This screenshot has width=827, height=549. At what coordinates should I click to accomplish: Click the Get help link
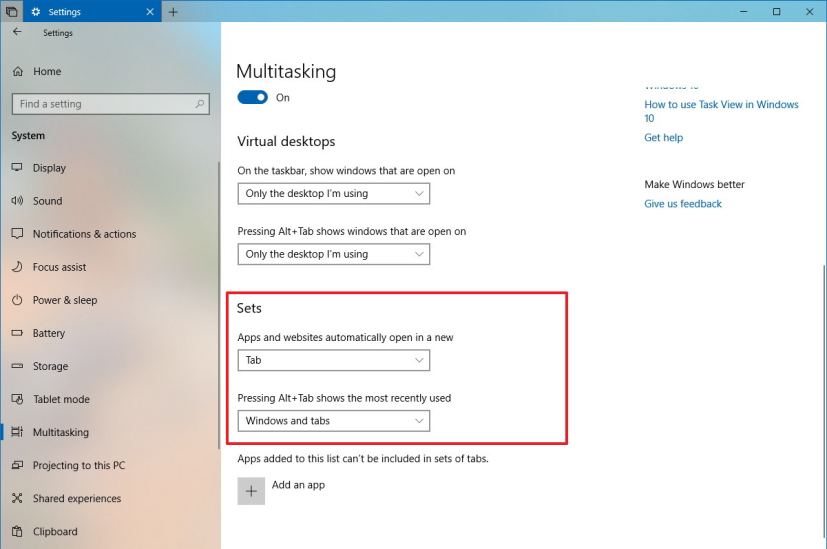pos(663,138)
